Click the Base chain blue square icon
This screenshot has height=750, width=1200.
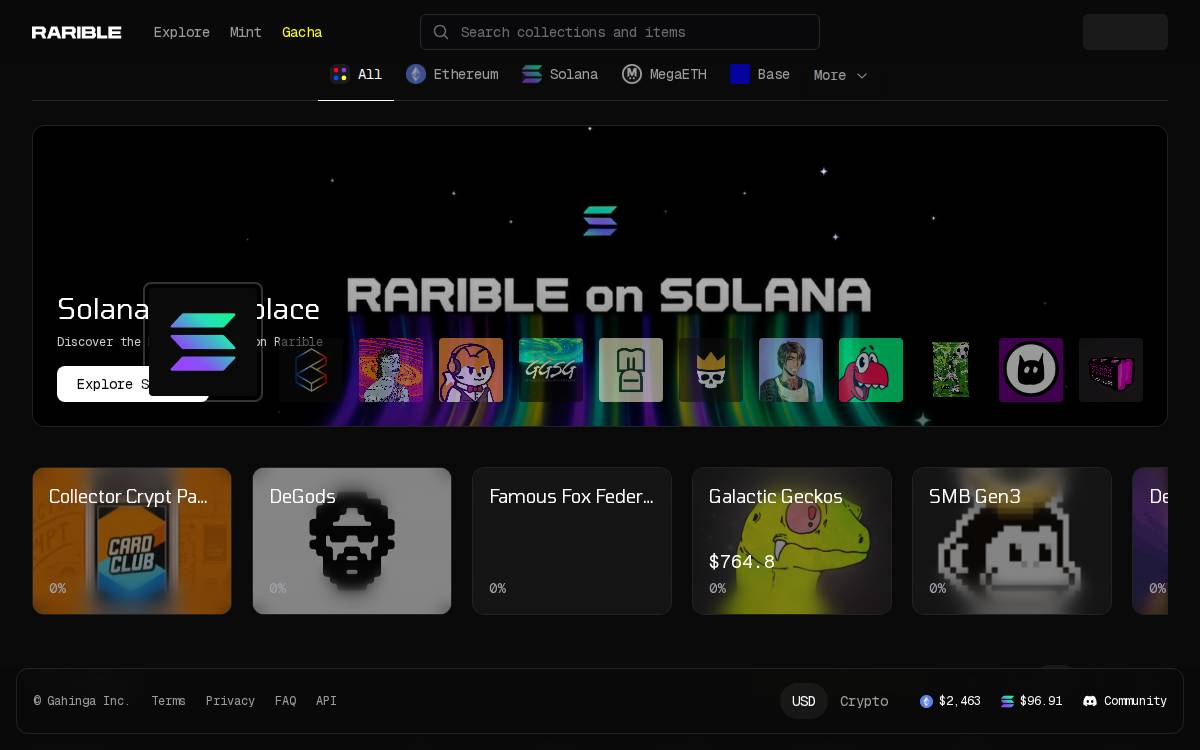(x=740, y=74)
